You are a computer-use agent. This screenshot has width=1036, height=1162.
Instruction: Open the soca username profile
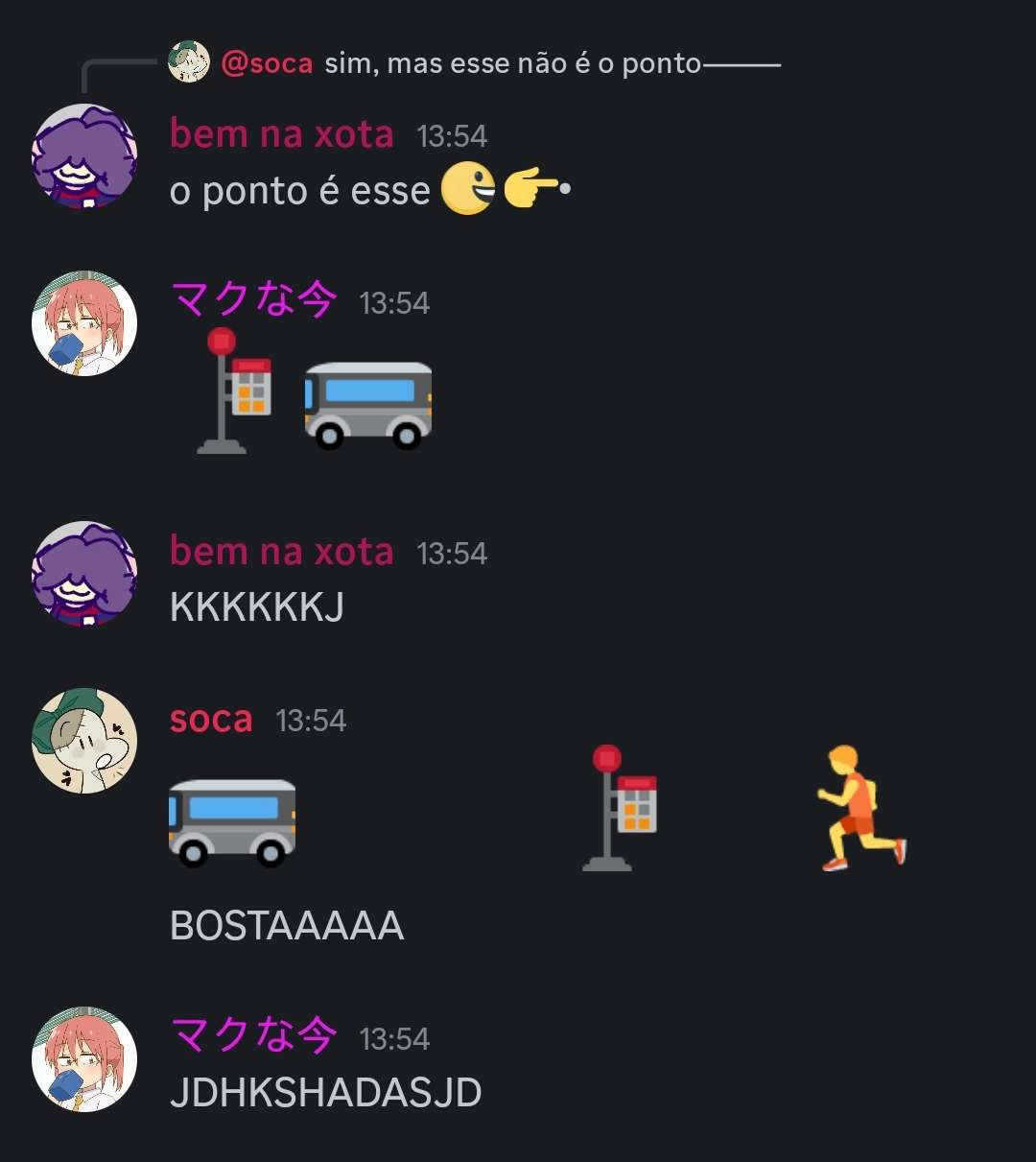(211, 719)
